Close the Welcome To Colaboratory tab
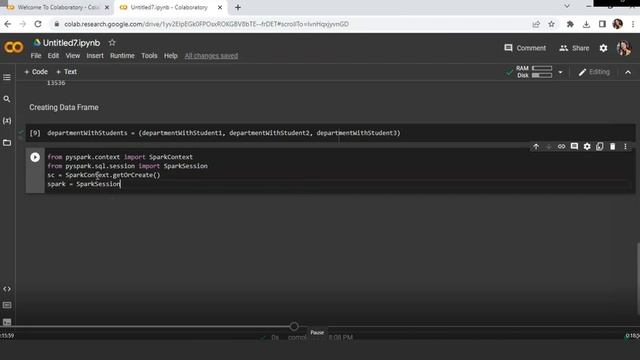Image resolution: width=640 pixels, height=360 pixels. coord(107,7)
